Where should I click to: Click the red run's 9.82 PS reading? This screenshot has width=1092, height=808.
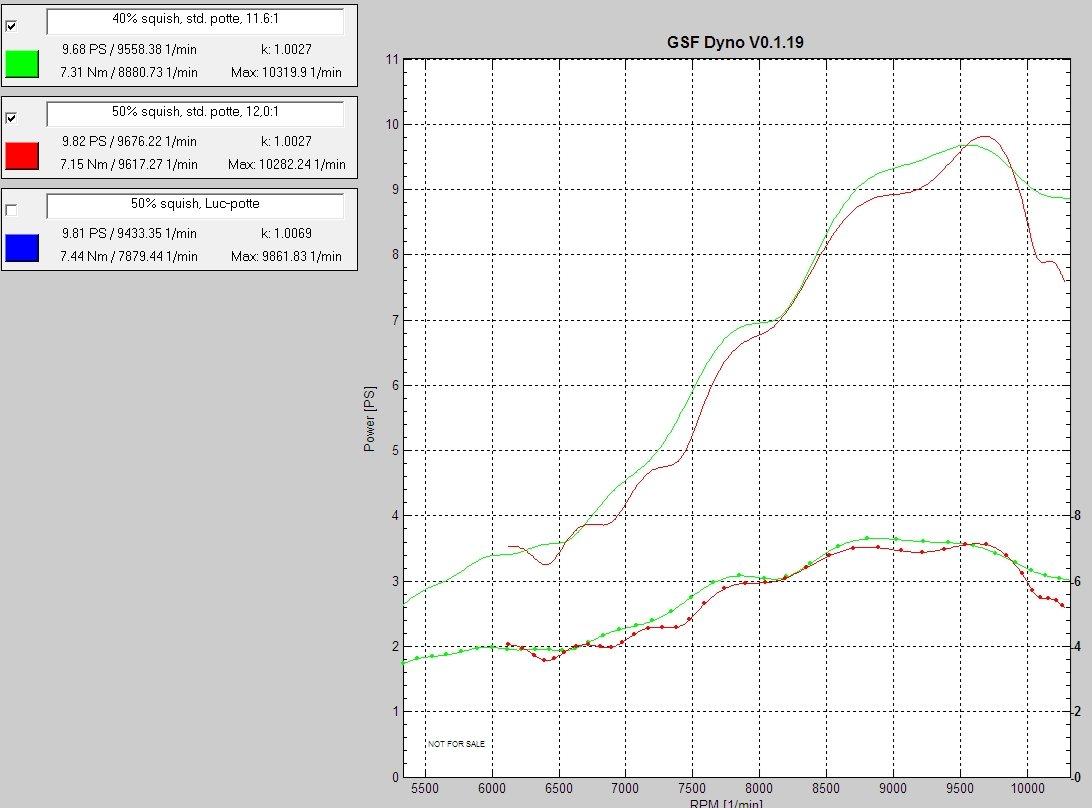(129, 141)
